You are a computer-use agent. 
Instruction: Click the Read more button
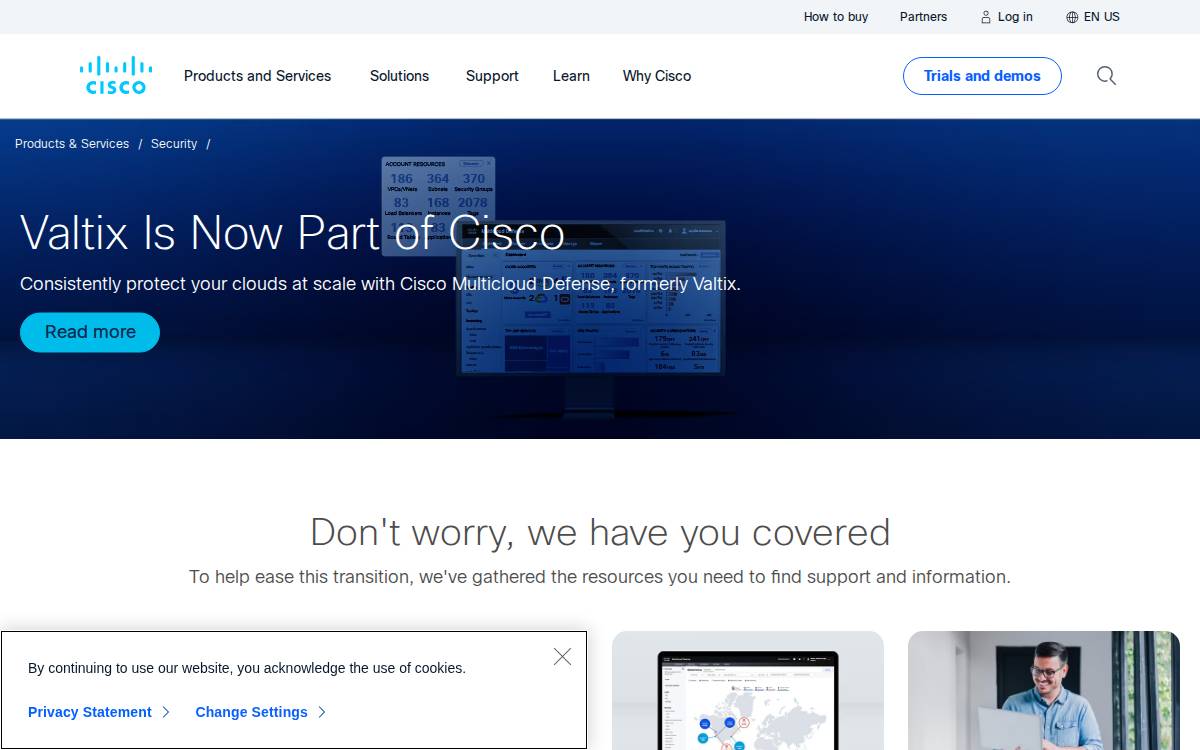[x=90, y=332]
